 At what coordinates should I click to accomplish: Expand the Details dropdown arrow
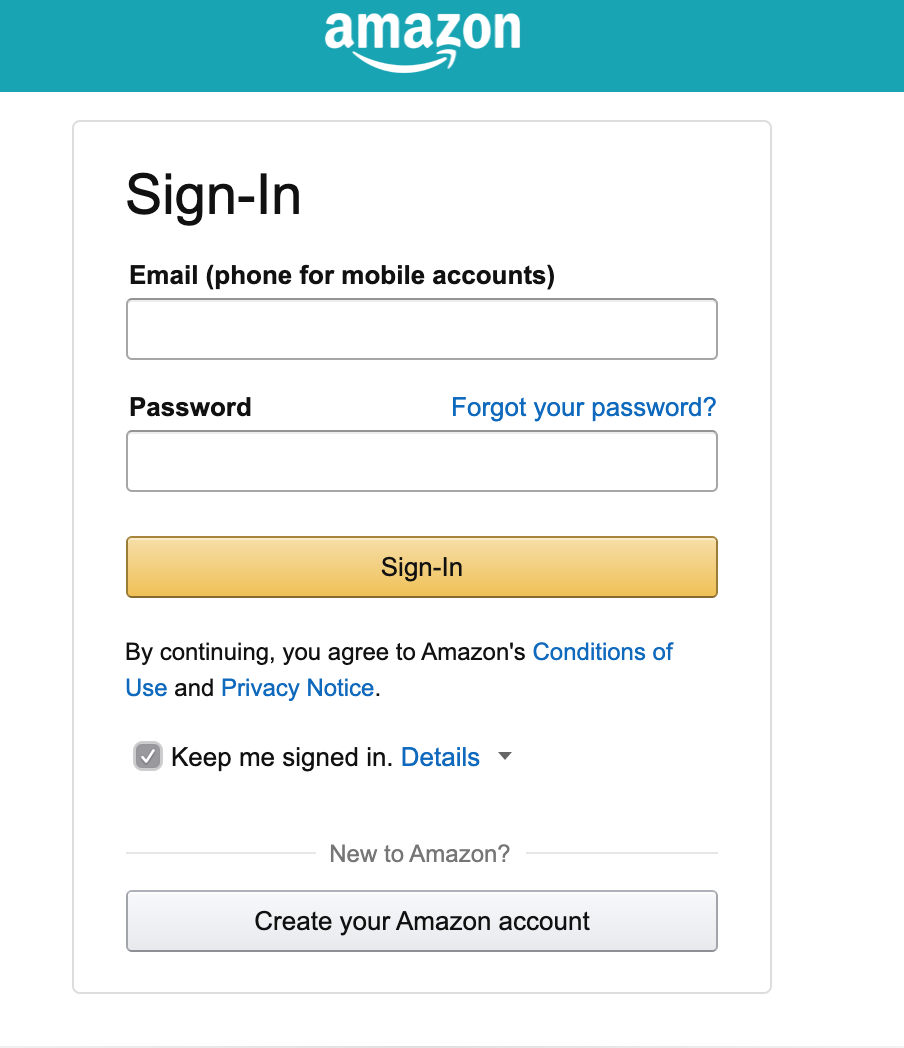[x=505, y=757]
